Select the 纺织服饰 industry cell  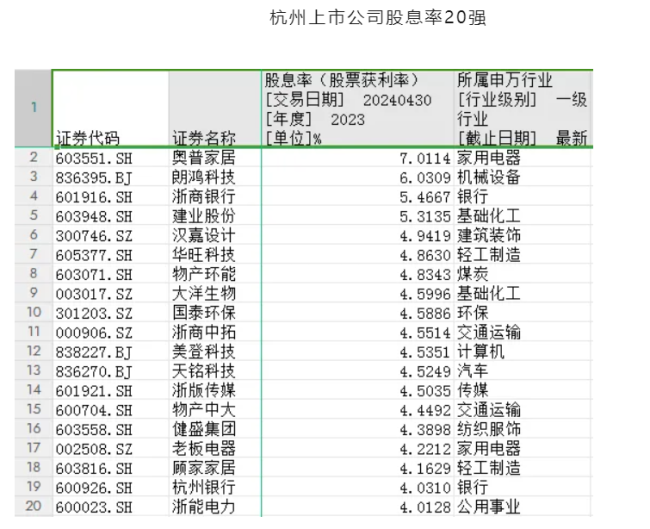pos(523,429)
